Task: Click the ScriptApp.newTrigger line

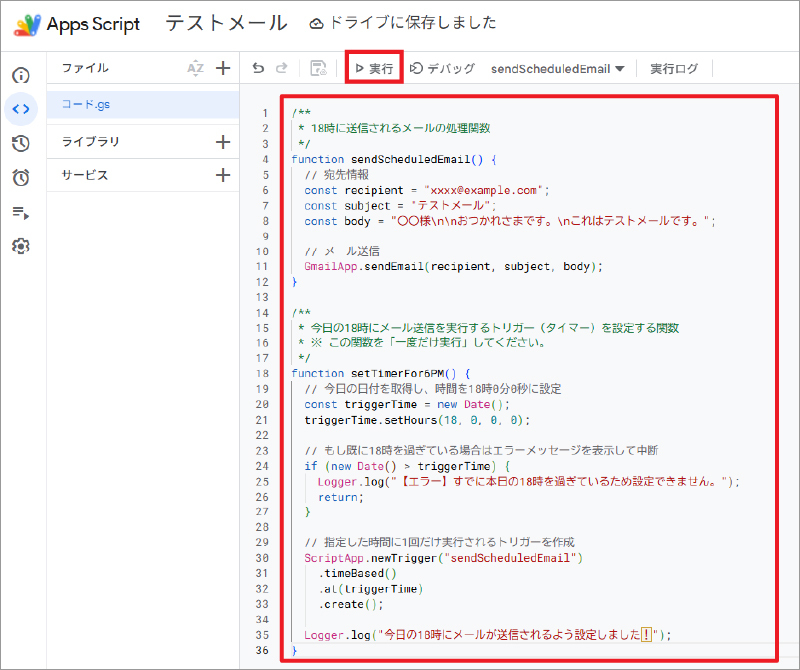Action: tap(443, 558)
